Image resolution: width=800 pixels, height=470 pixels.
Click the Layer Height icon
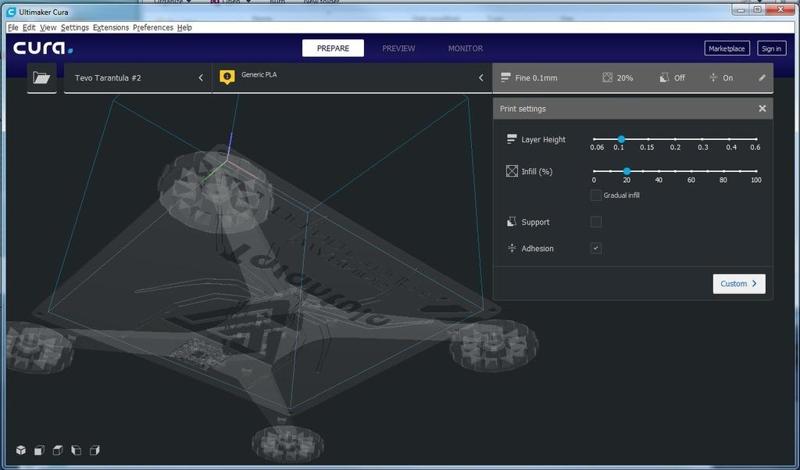tap(511, 139)
